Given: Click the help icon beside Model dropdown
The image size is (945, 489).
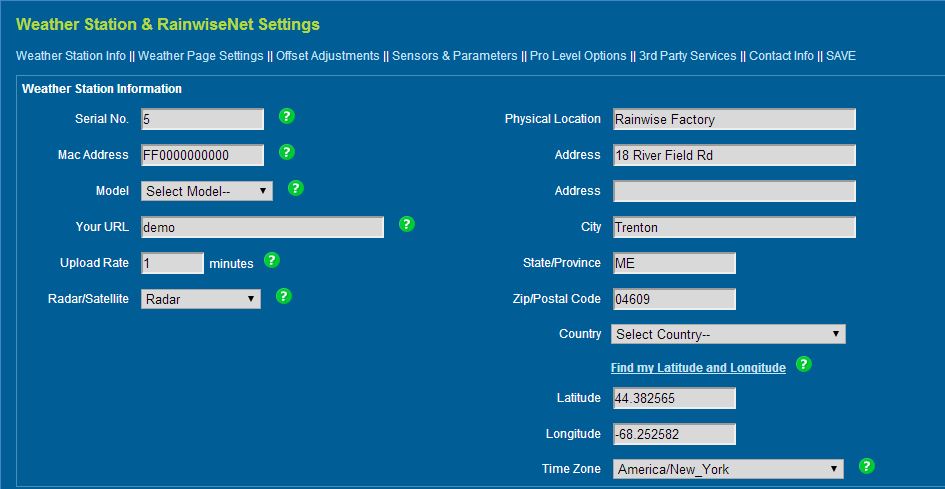Looking at the screenshot, I should (x=295, y=188).
